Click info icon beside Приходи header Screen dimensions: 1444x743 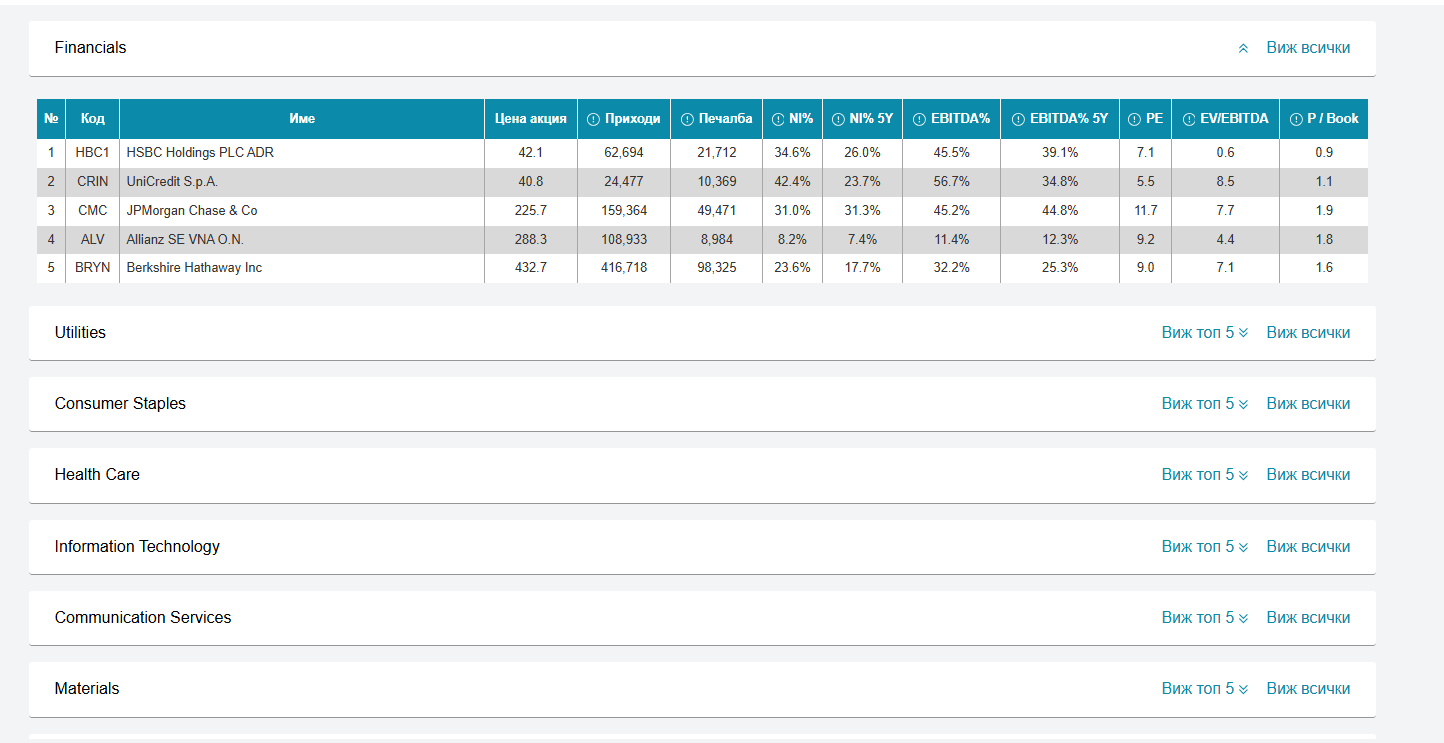(x=593, y=119)
